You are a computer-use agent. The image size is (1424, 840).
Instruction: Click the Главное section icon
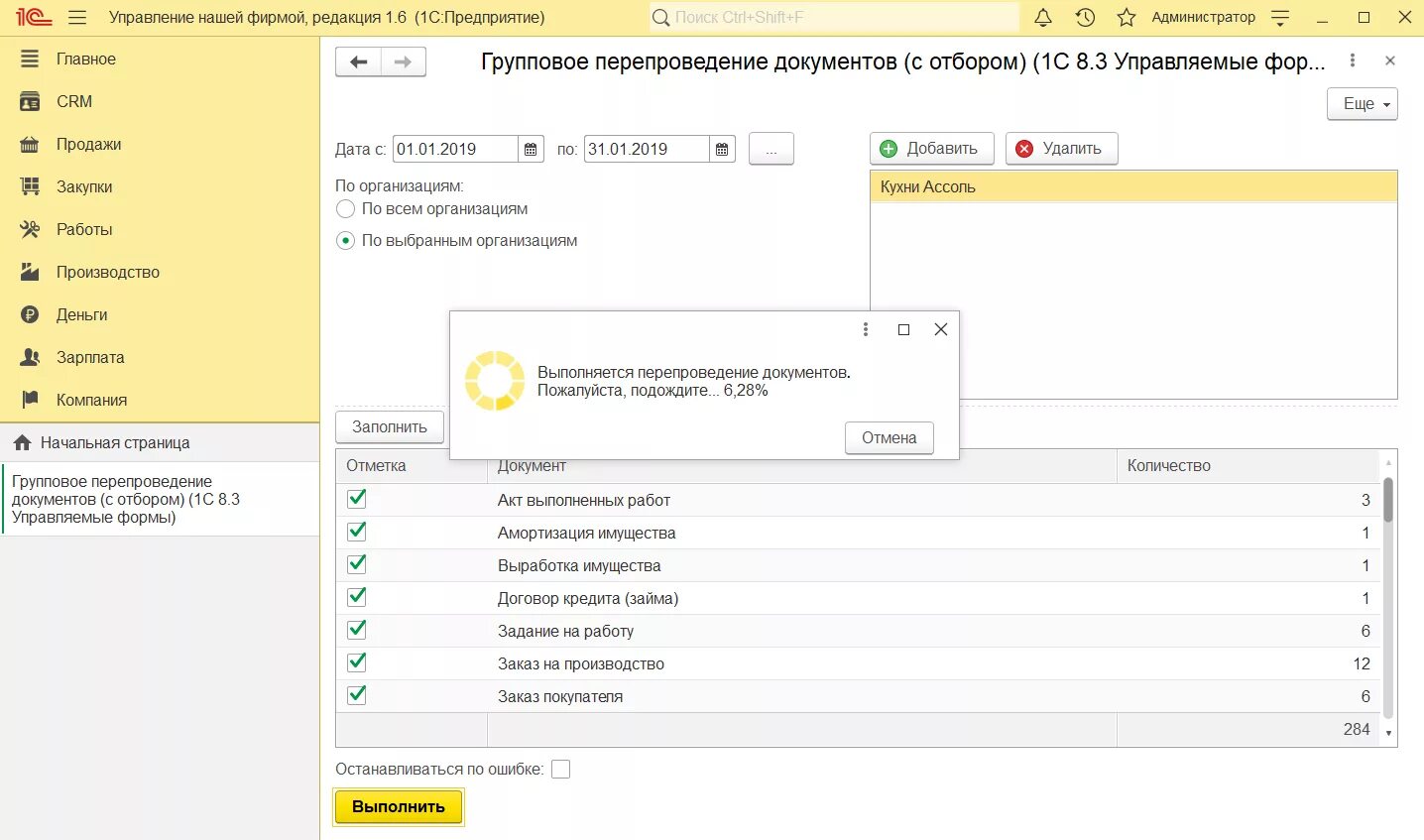[x=30, y=59]
